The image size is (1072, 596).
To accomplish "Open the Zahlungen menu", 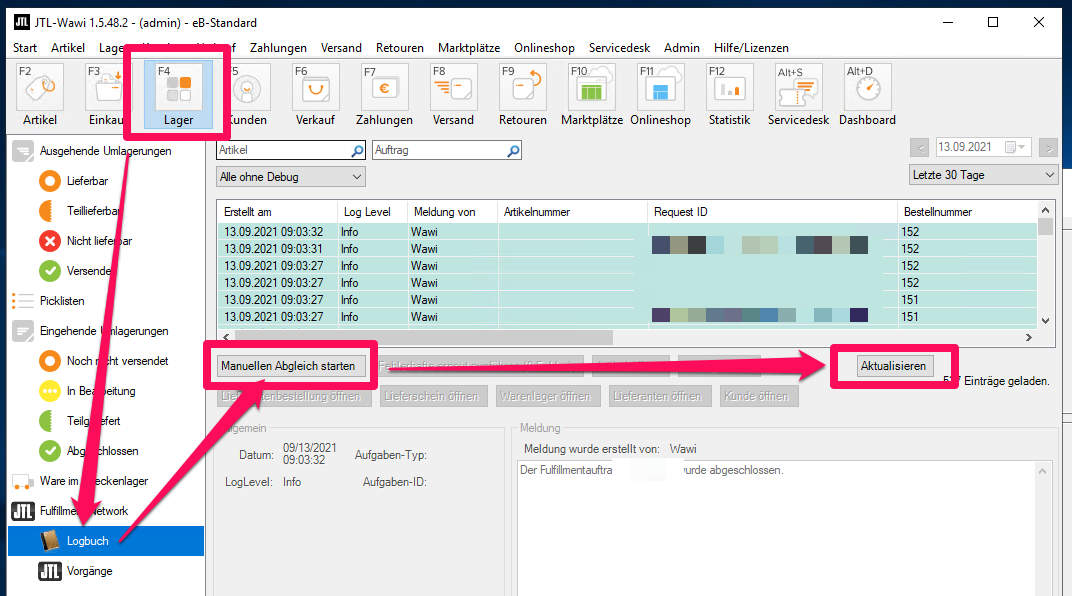I will (x=278, y=48).
